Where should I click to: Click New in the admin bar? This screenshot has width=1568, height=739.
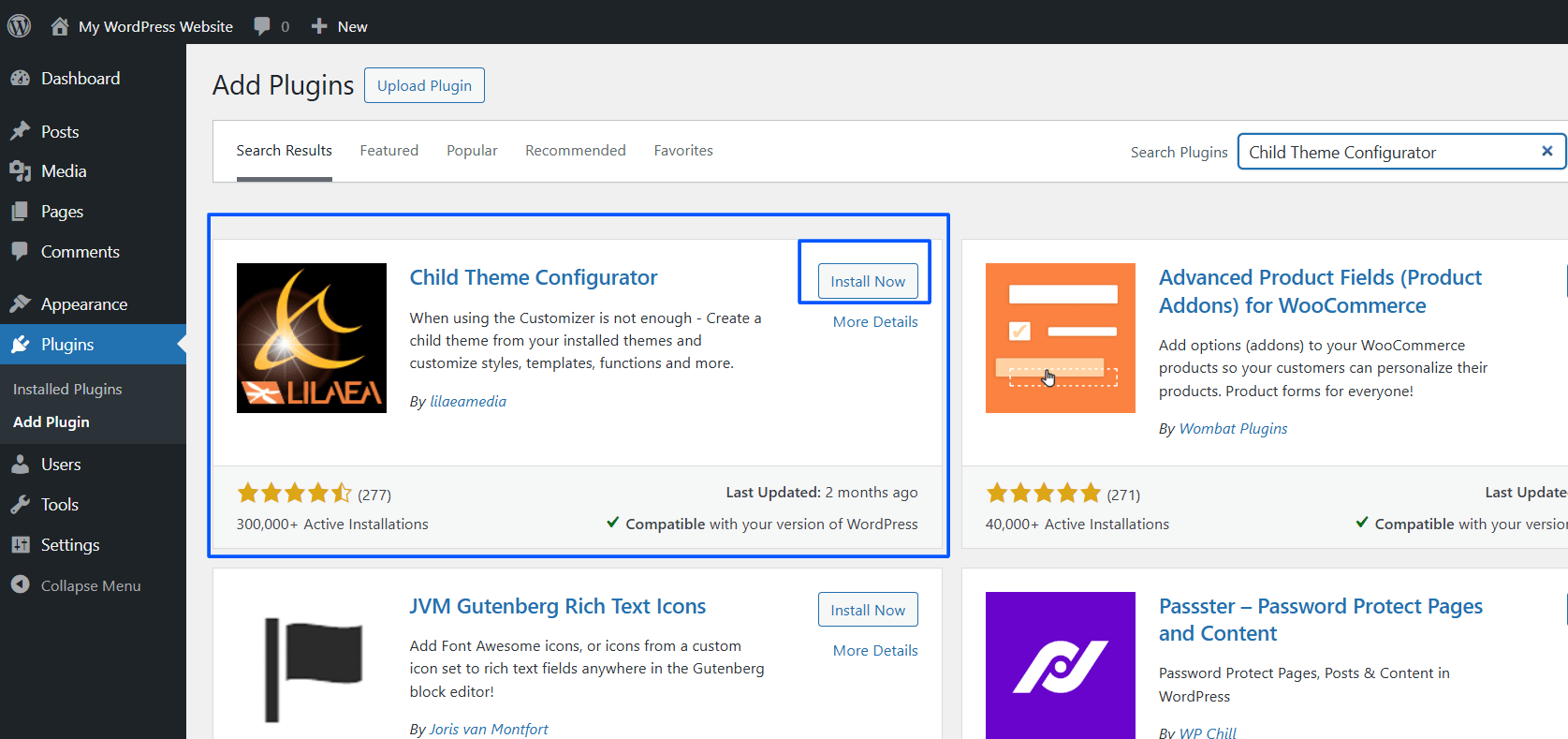pyautogui.click(x=352, y=26)
